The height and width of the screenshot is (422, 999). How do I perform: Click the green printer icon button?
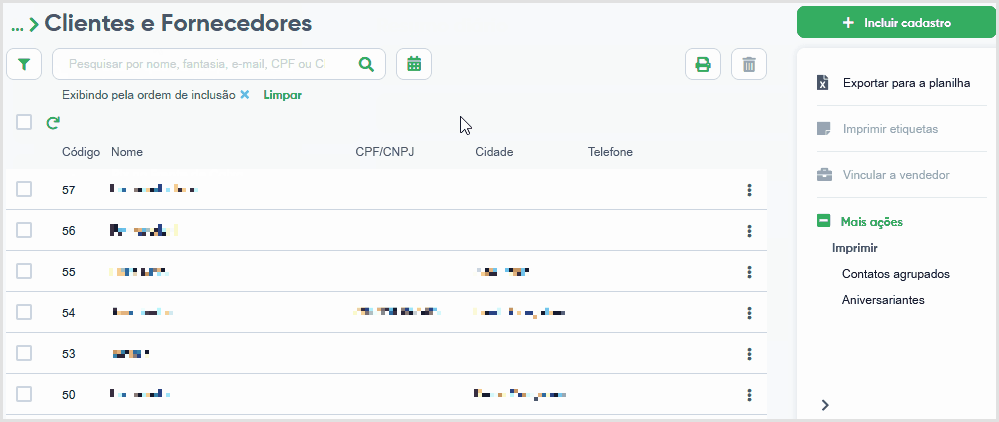coord(703,64)
